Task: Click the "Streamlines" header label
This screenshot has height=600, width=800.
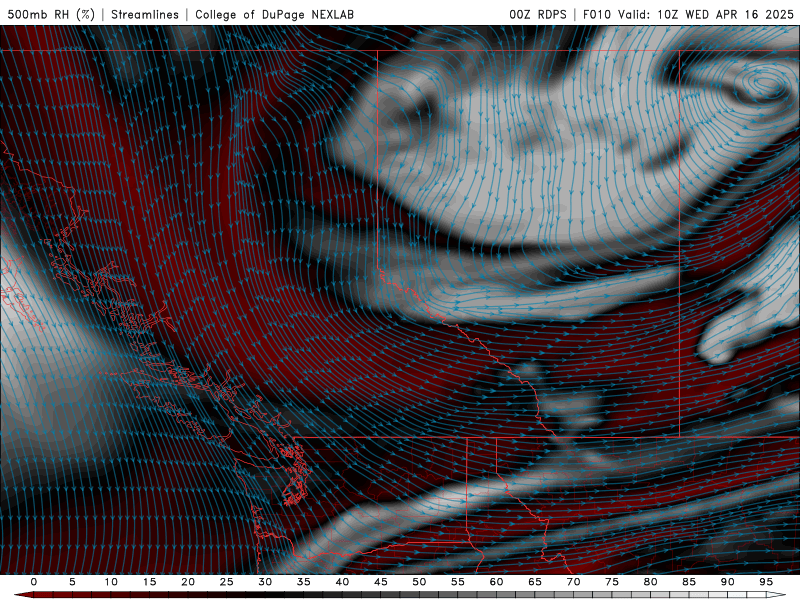Action: (145, 14)
